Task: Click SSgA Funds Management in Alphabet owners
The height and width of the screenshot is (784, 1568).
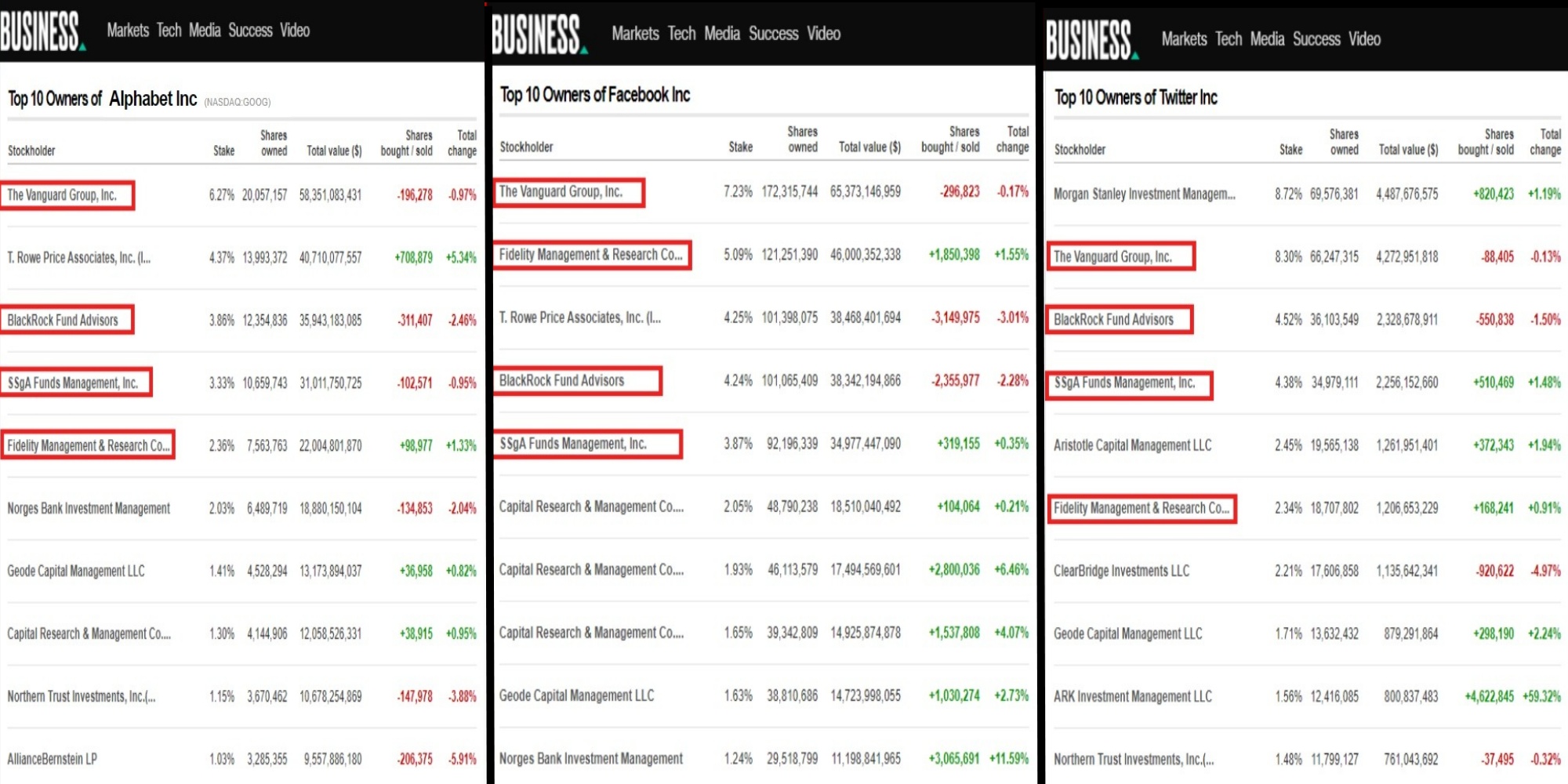Action: coord(72,383)
